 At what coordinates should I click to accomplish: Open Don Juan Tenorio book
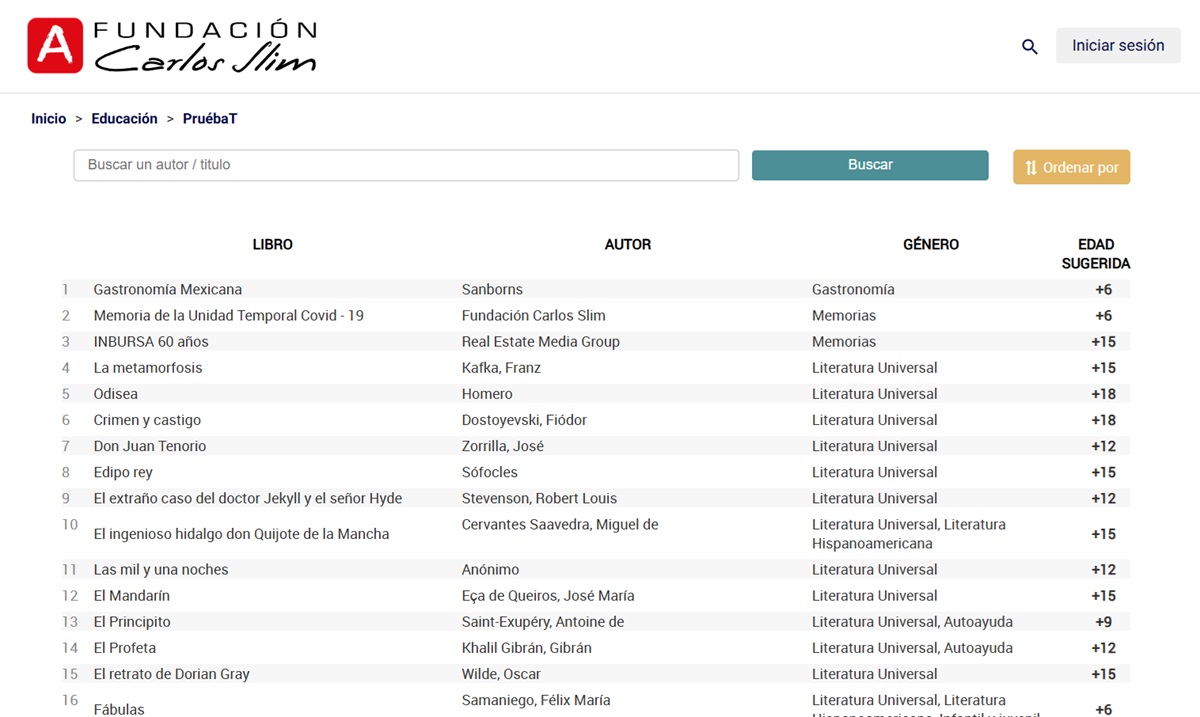[149, 446]
